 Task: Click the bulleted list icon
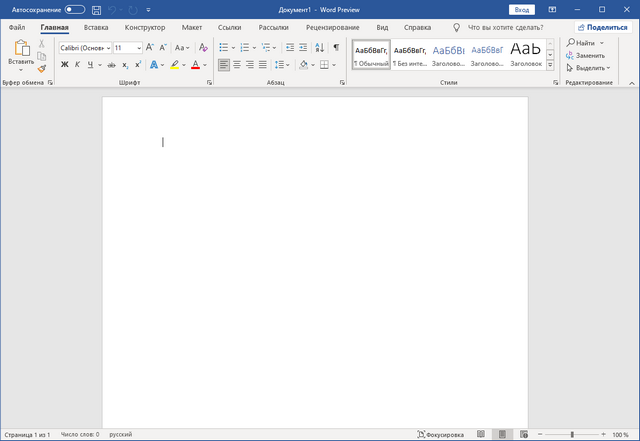pyautogui.click(x=224, y=47)
